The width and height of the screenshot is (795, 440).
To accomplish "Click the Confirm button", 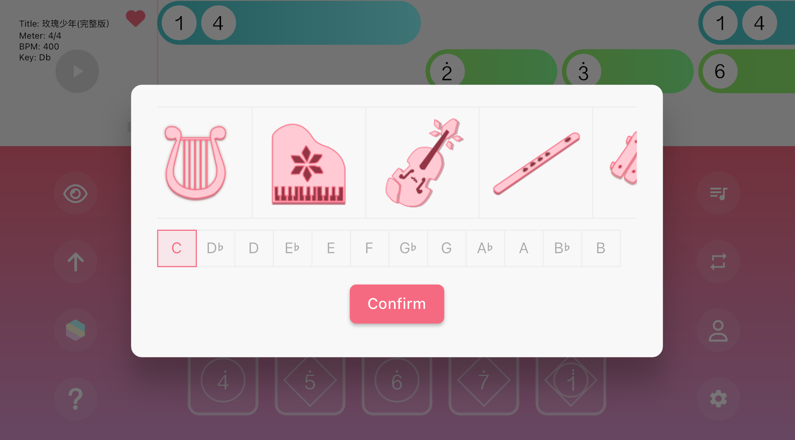I will tap(397, 304).
